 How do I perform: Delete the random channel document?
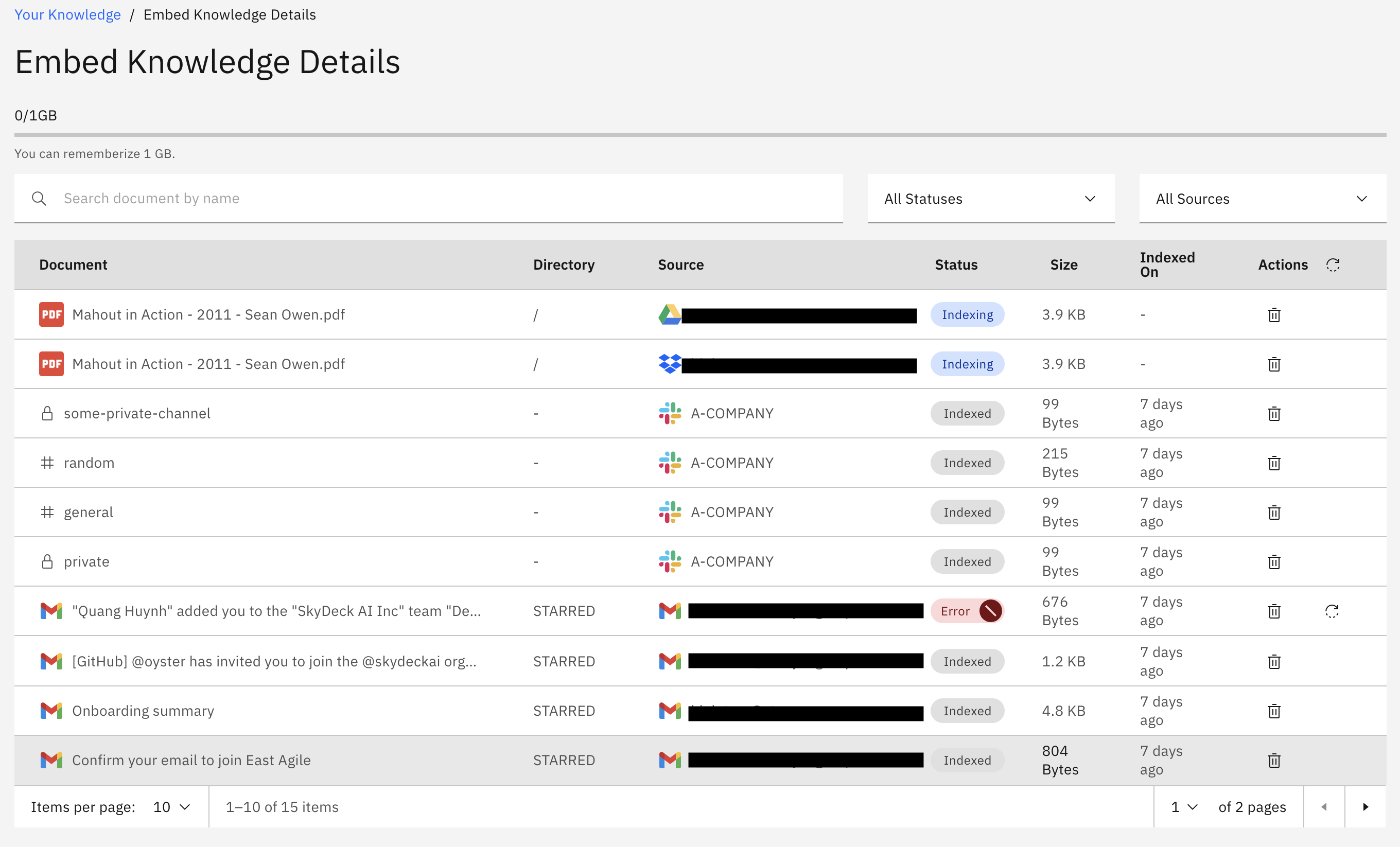(1274, 463)
